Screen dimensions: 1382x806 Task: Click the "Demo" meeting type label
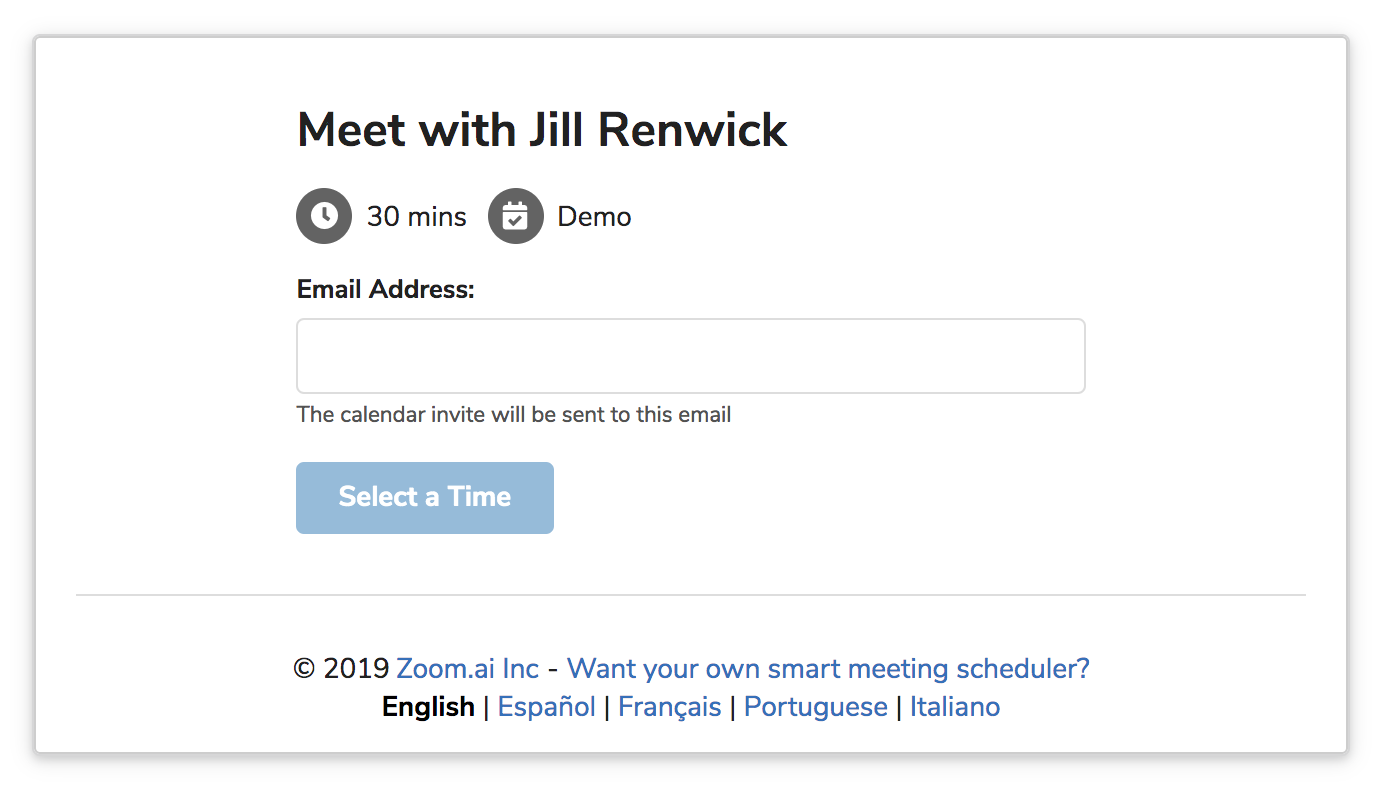coord(594,217)
